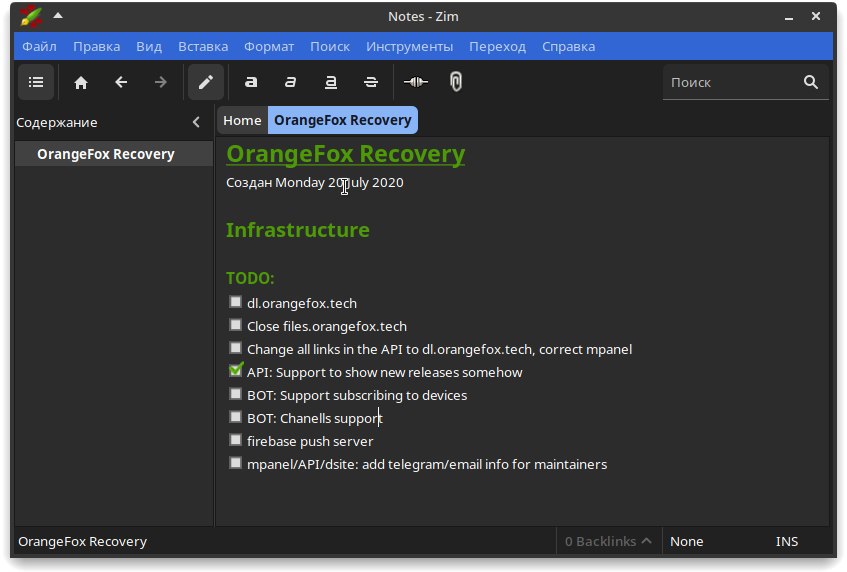Collapse the Содержание side pane chevron
Image resolution: width=847 pixels, height=572 pixels.
(196, 122)
